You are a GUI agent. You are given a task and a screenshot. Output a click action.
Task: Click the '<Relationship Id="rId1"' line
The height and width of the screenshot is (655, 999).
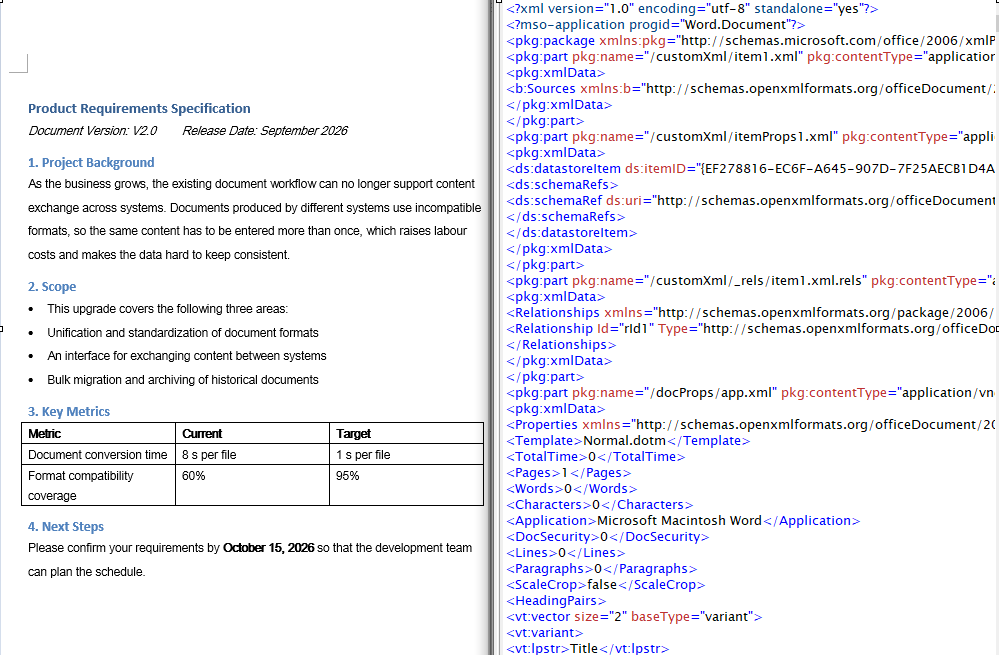click(751, 329)
